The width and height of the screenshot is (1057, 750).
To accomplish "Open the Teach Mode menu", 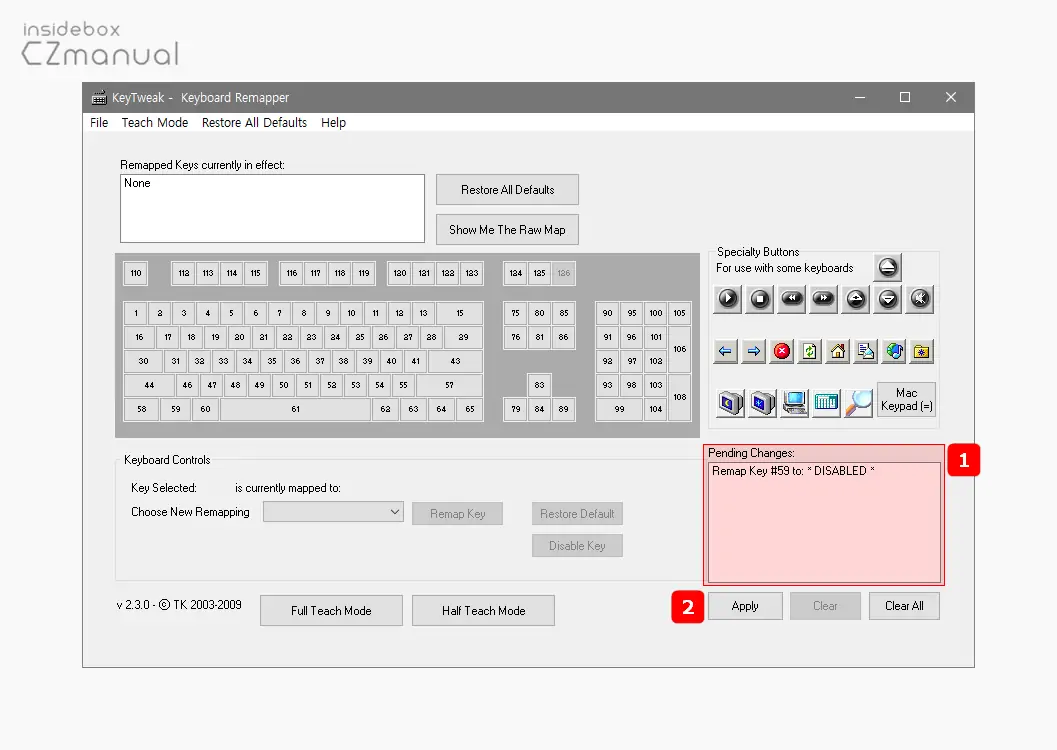I will click(x=155, y=123).
